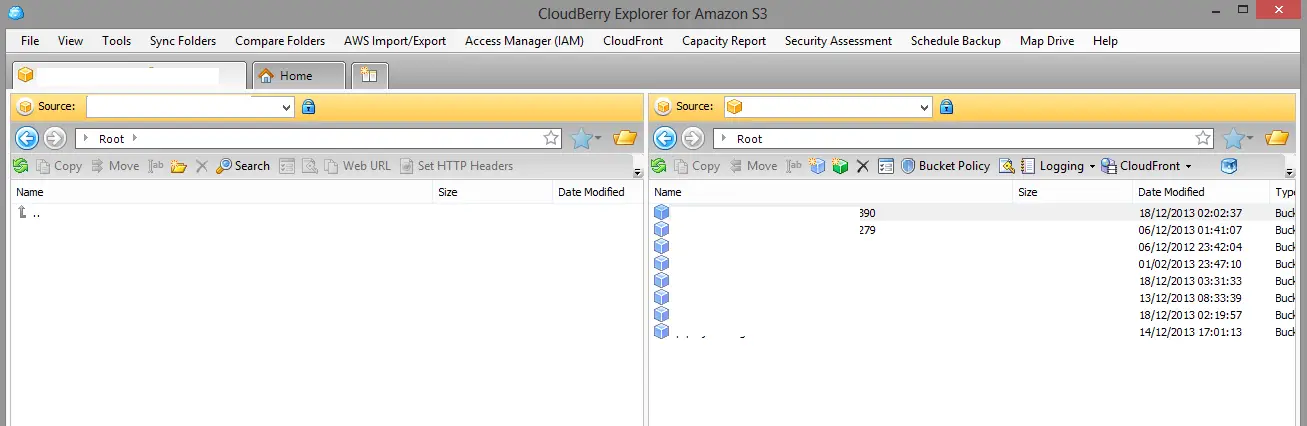Expand the left Source dropdown
This screenshot has width=1307, height=426.
pyautogui.click(x=287, y=107)
